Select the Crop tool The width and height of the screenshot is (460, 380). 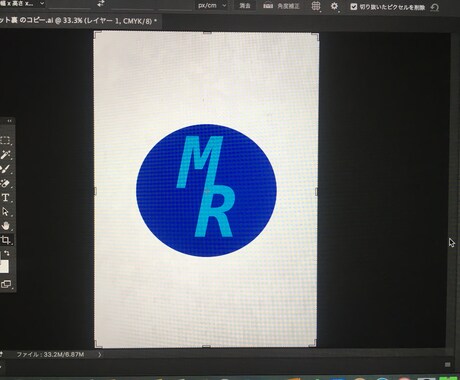[x=5, y=240]
